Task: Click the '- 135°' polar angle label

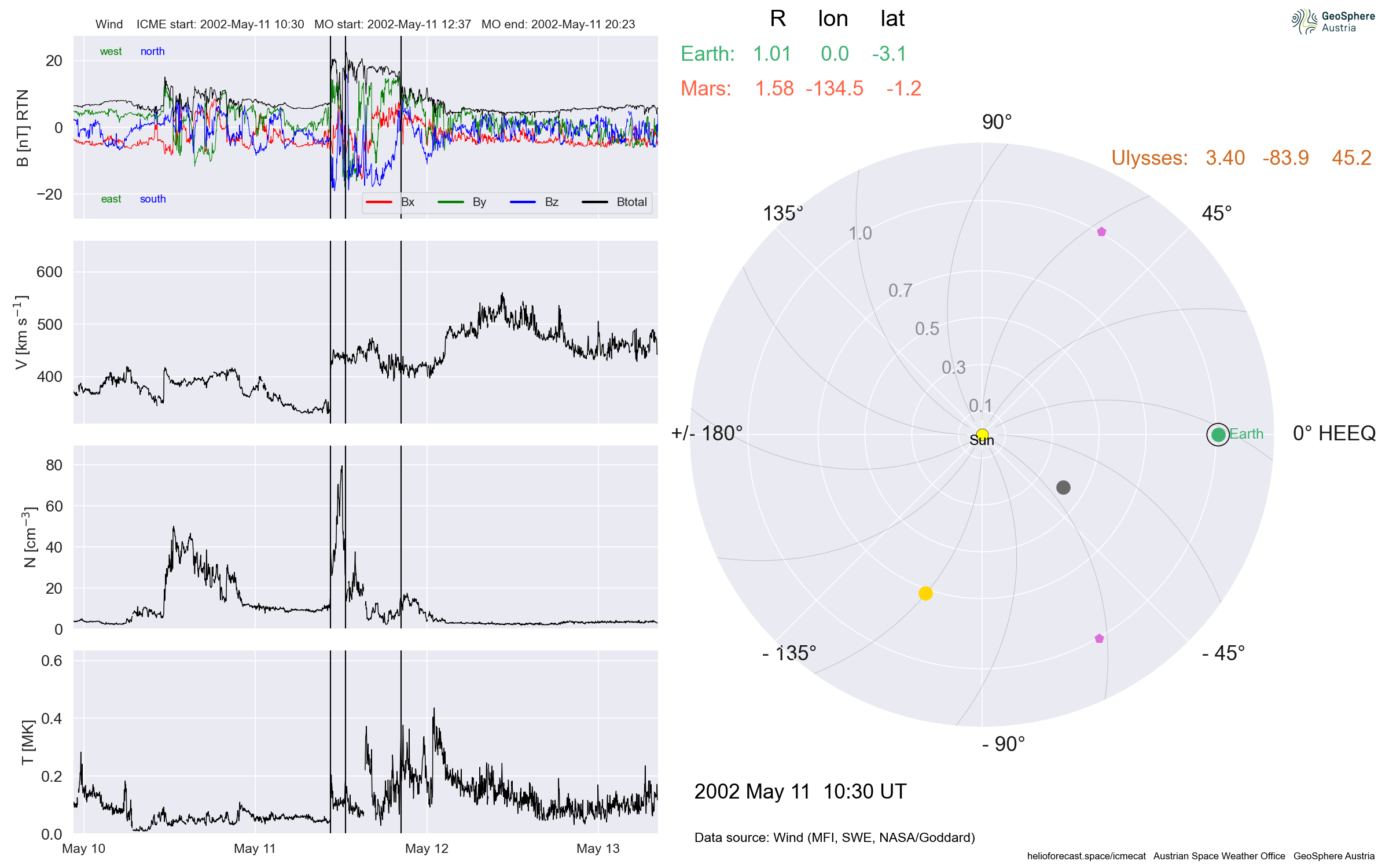Action: click(789, 653)
